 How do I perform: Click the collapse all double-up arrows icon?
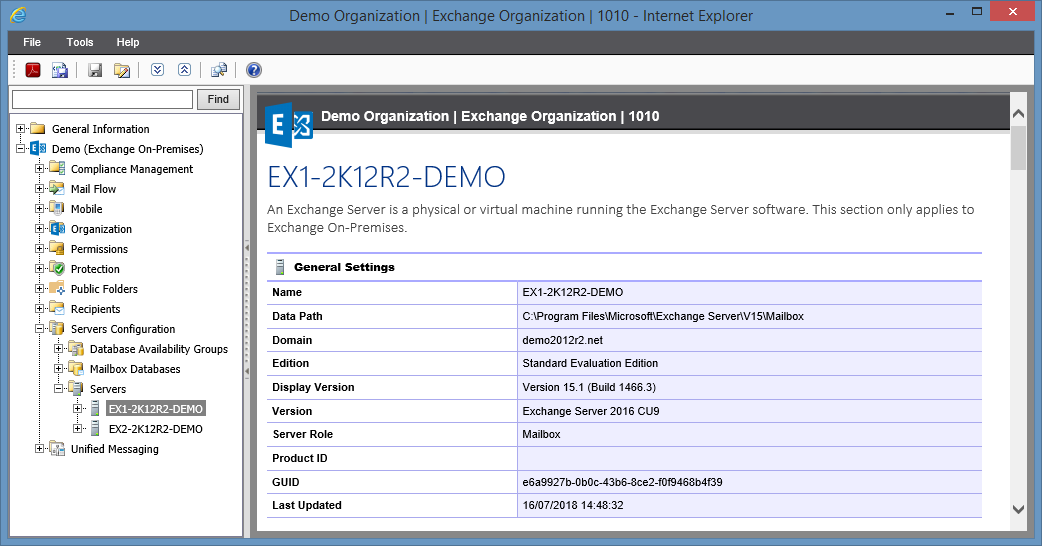point(184,70)
